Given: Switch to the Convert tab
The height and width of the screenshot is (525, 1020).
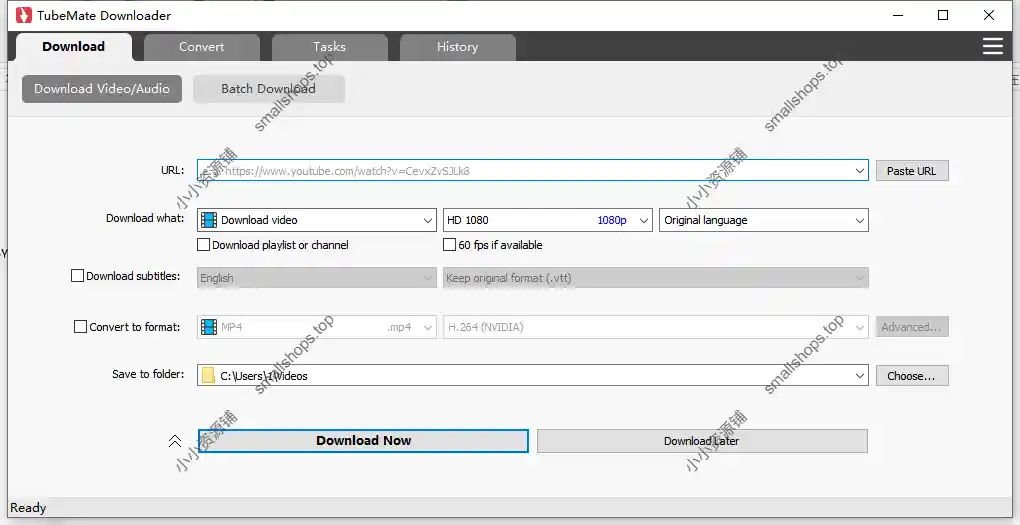Looking at the screenshot, I should click(202, 47).
